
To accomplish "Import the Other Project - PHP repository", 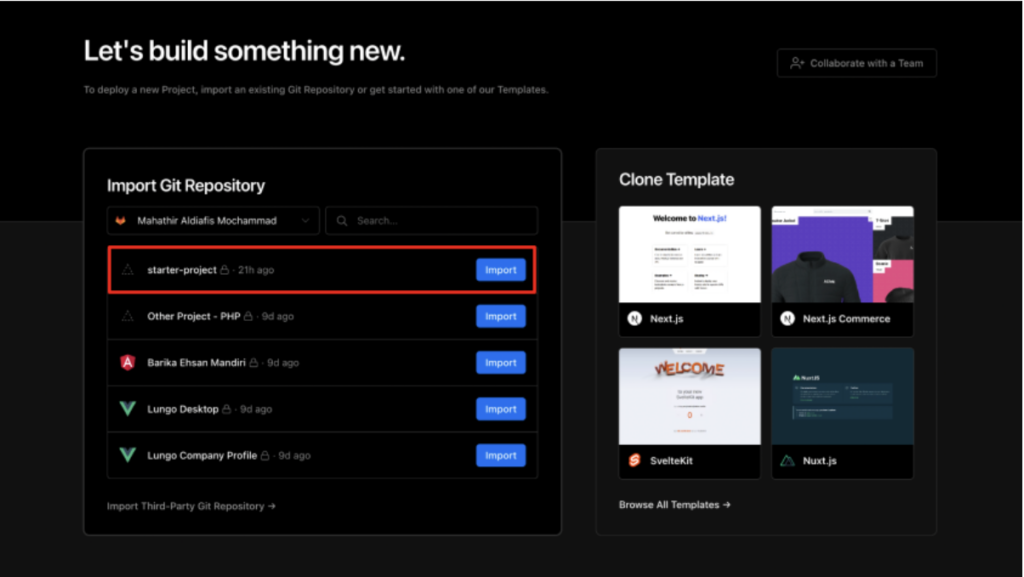I will point(500,316).
